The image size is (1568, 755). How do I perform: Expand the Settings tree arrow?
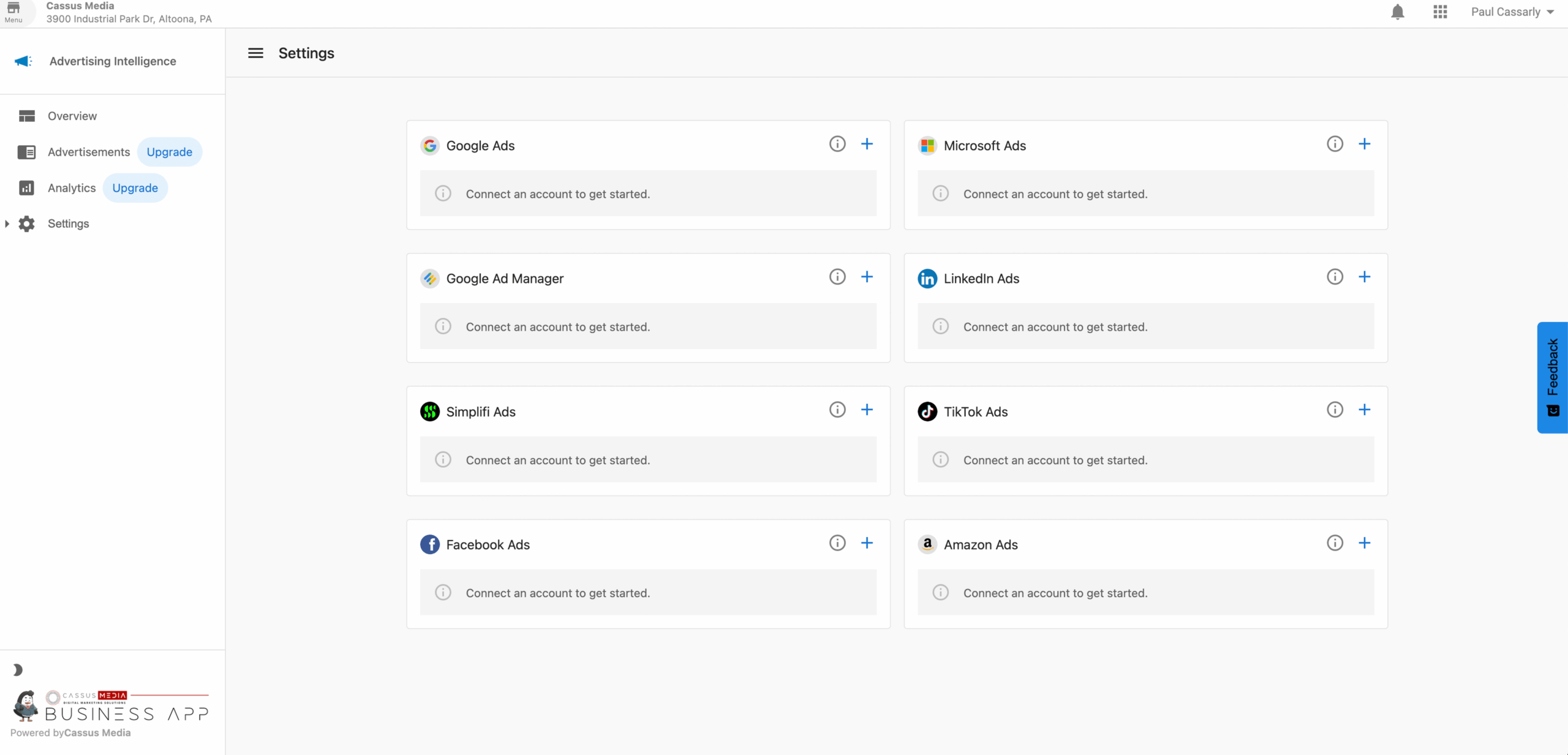click(7, 223)
